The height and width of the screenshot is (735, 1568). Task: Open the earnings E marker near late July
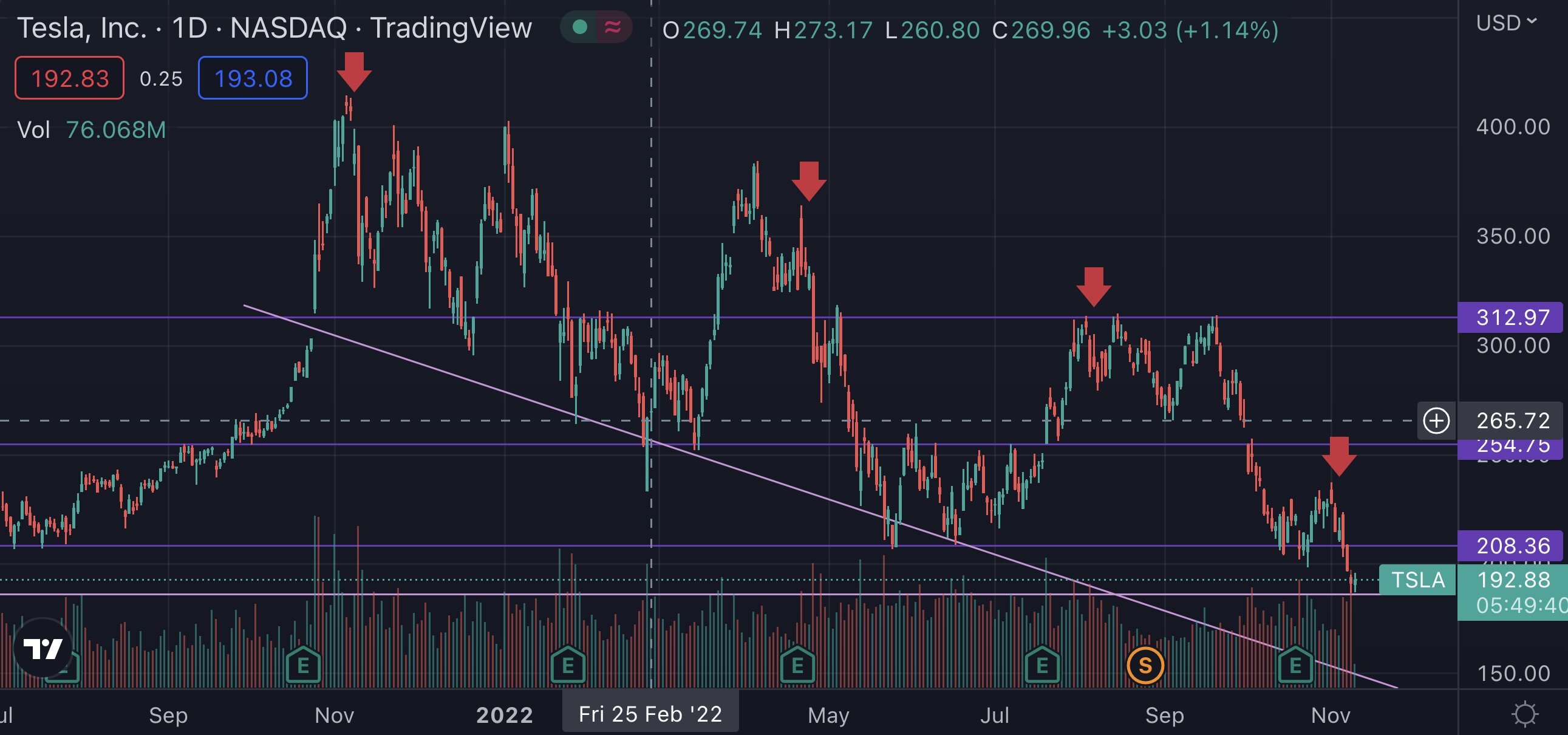point(1041,665)
